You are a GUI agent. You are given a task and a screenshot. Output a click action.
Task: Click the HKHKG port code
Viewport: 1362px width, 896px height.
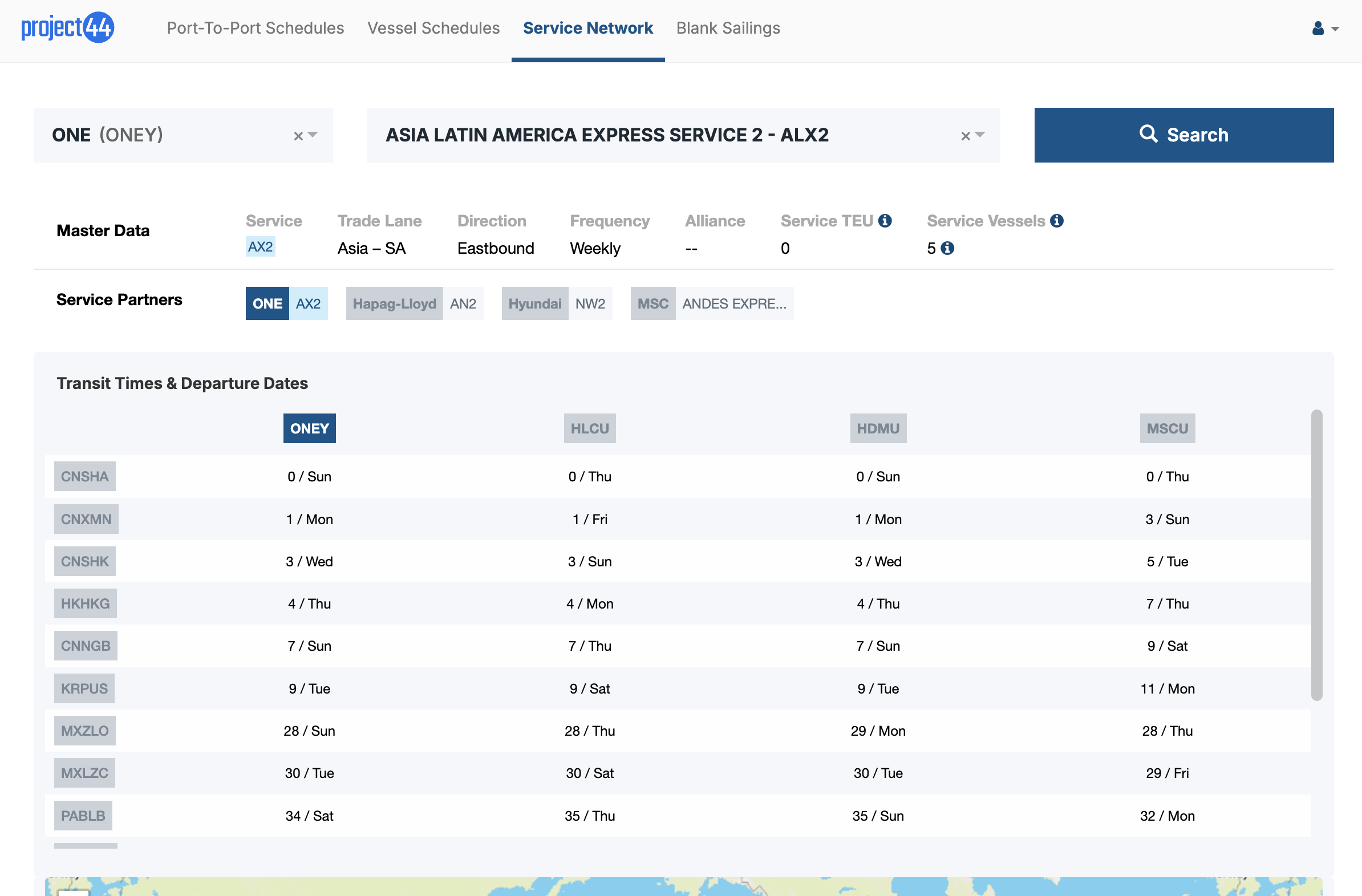coord(86,603)
